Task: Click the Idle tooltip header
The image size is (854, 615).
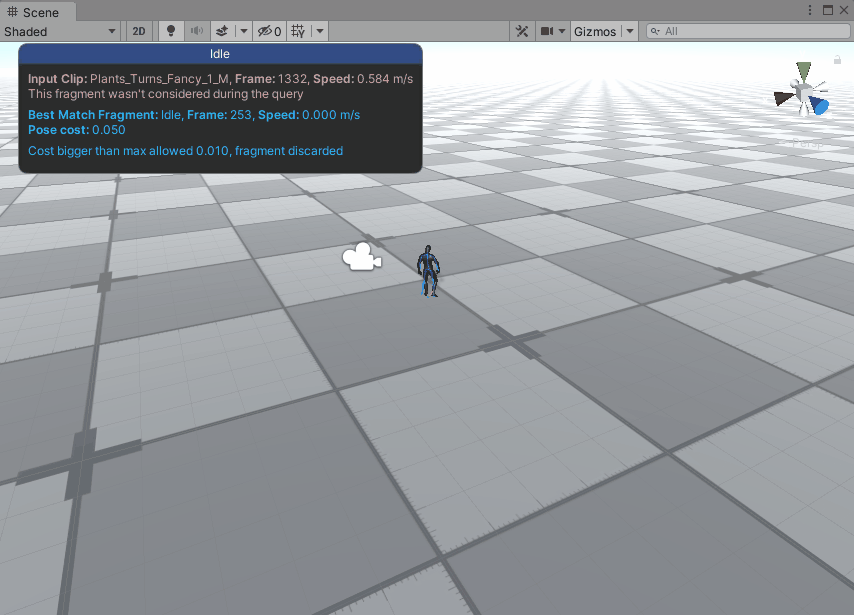Action: 220,54
